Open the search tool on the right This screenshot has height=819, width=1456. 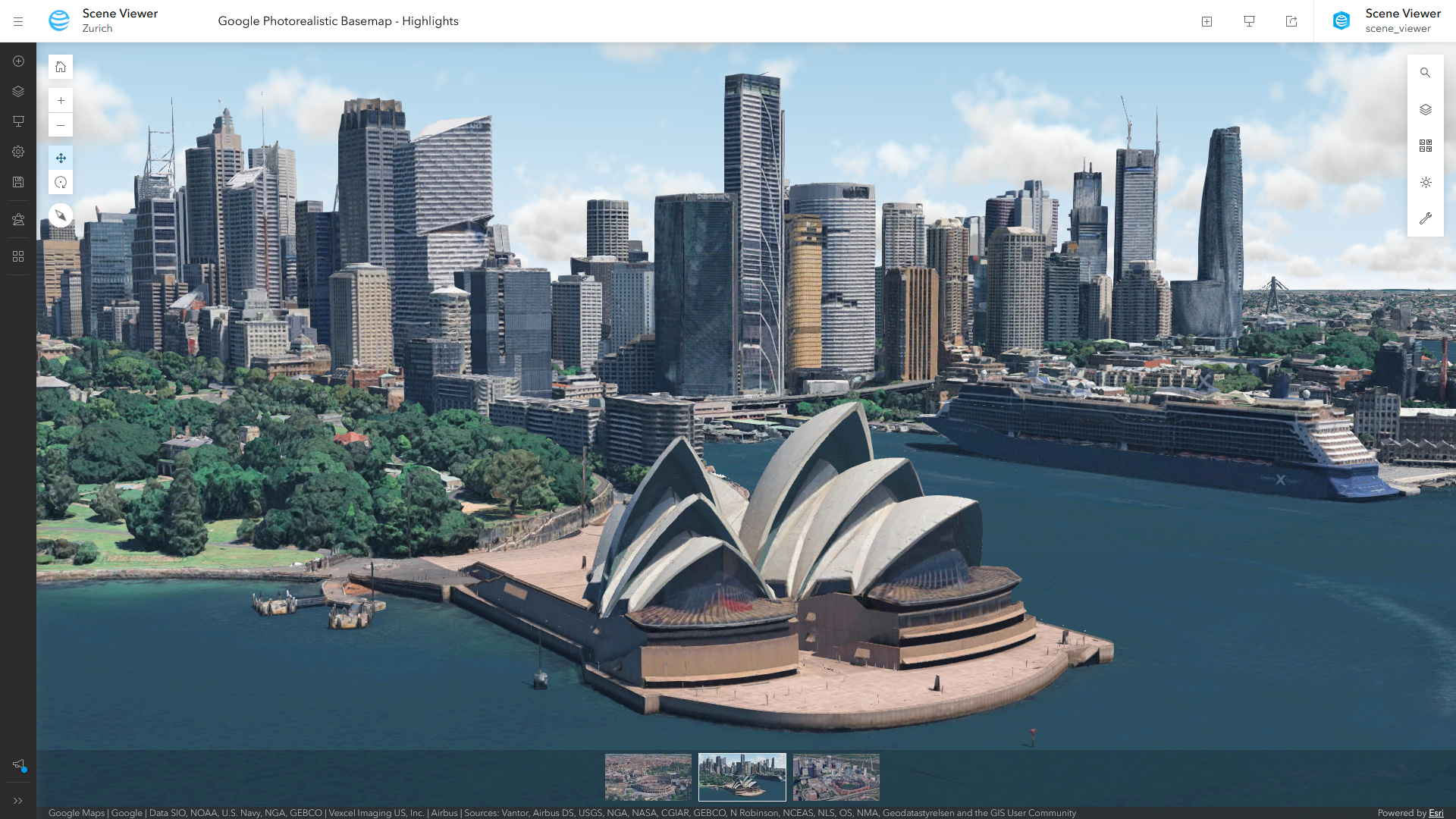[1425, 73]
